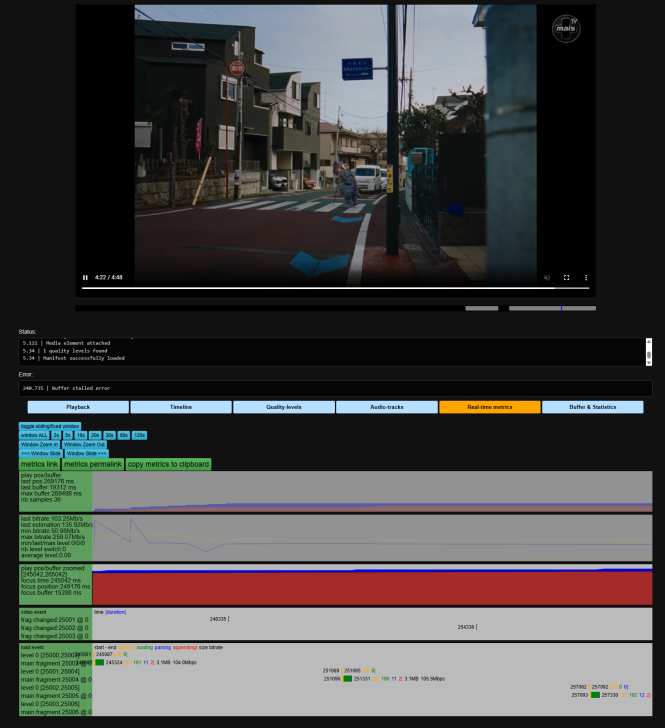Click the 'nb level switch:0' label

click(x=43, y=549)
